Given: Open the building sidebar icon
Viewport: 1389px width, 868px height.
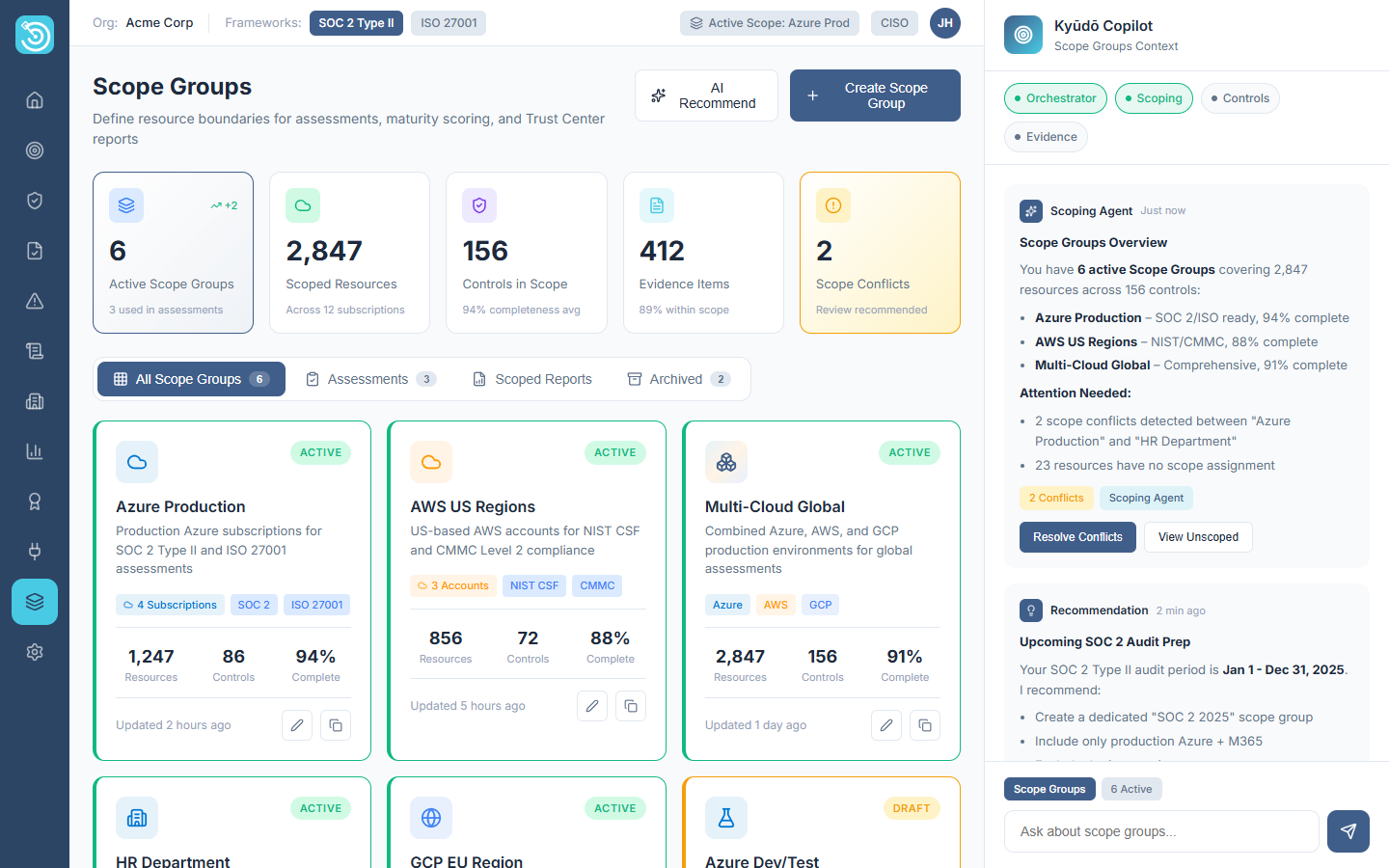Looking at the screenshot, I should click(x=35, y=401).
